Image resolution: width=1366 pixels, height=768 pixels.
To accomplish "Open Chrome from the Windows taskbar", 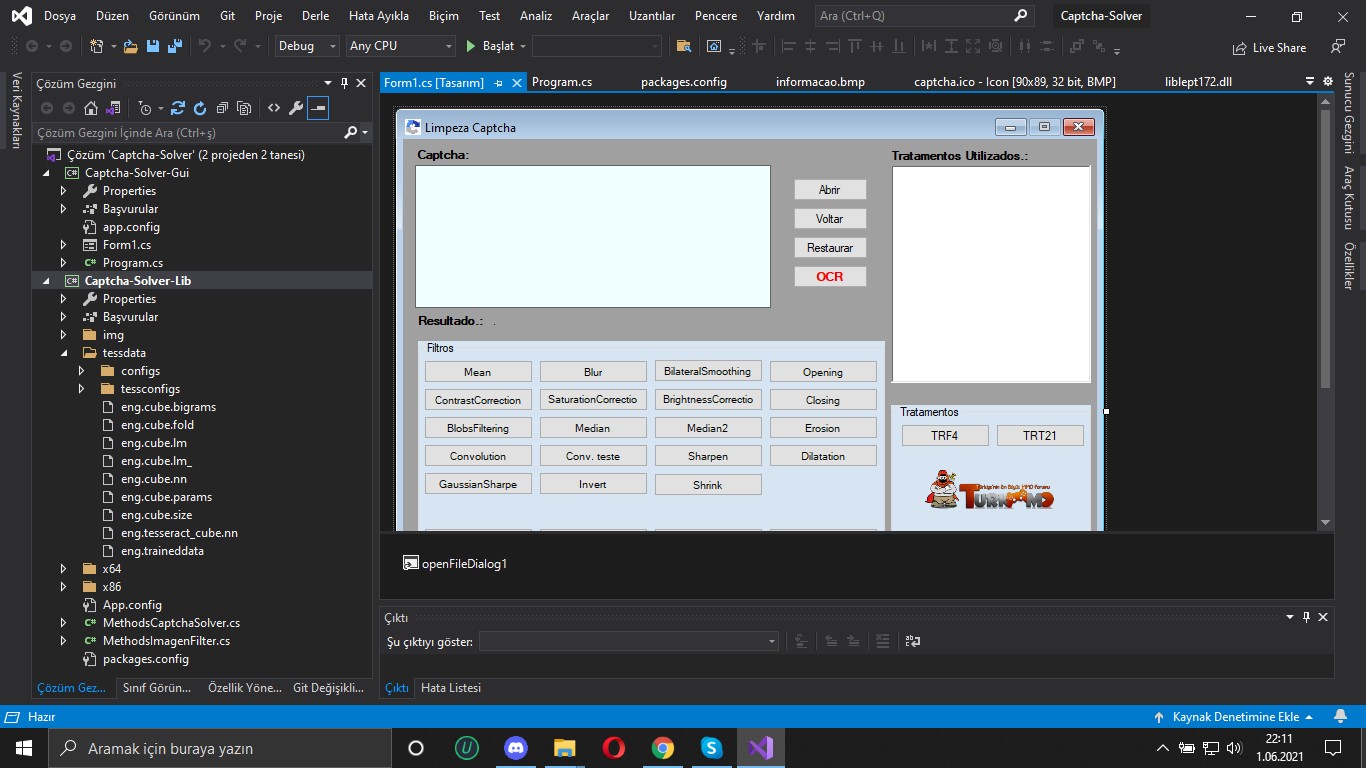I will pyautogui.click(x=663, y=748).
